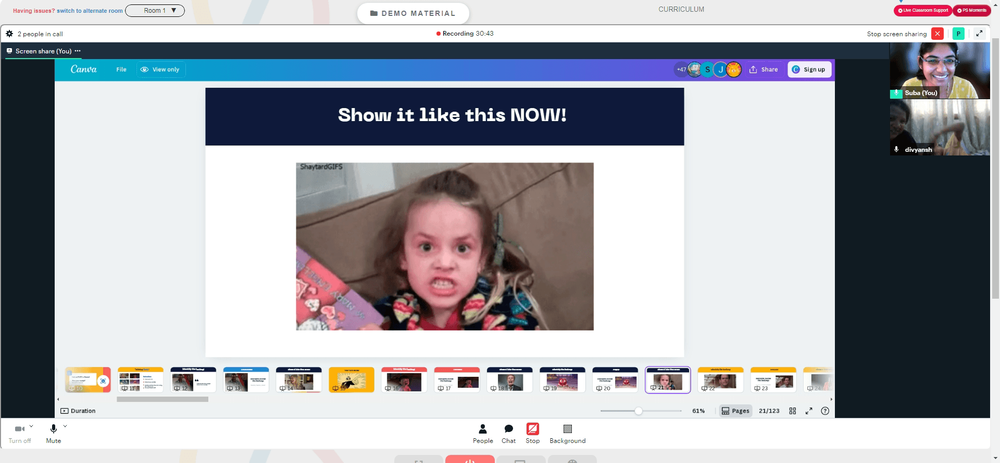Open DEMO MATERIAL folder button
Viewport: 1000px width, 463px height.
[413, 13]
